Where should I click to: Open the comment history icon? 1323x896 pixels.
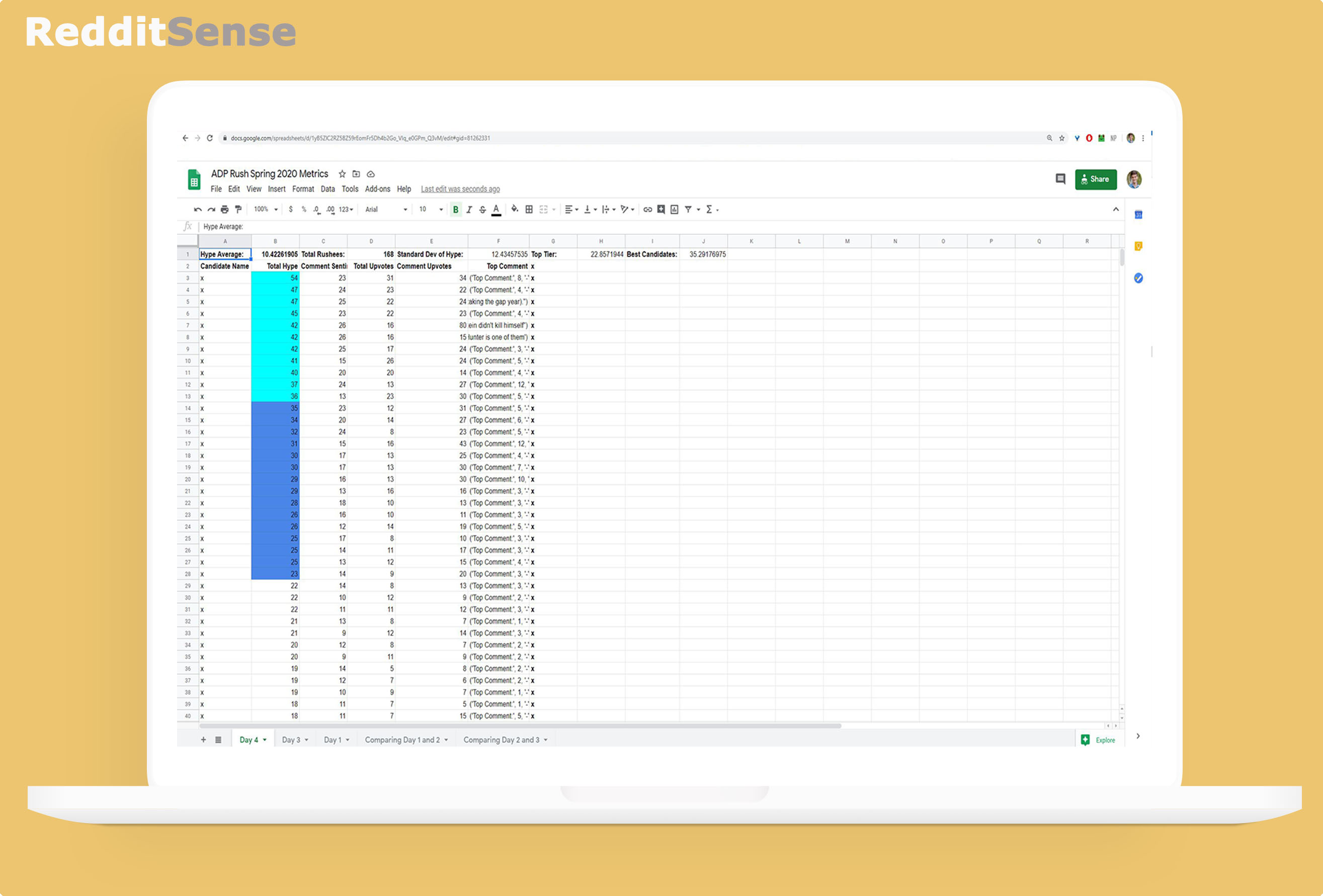(1060, 179)
